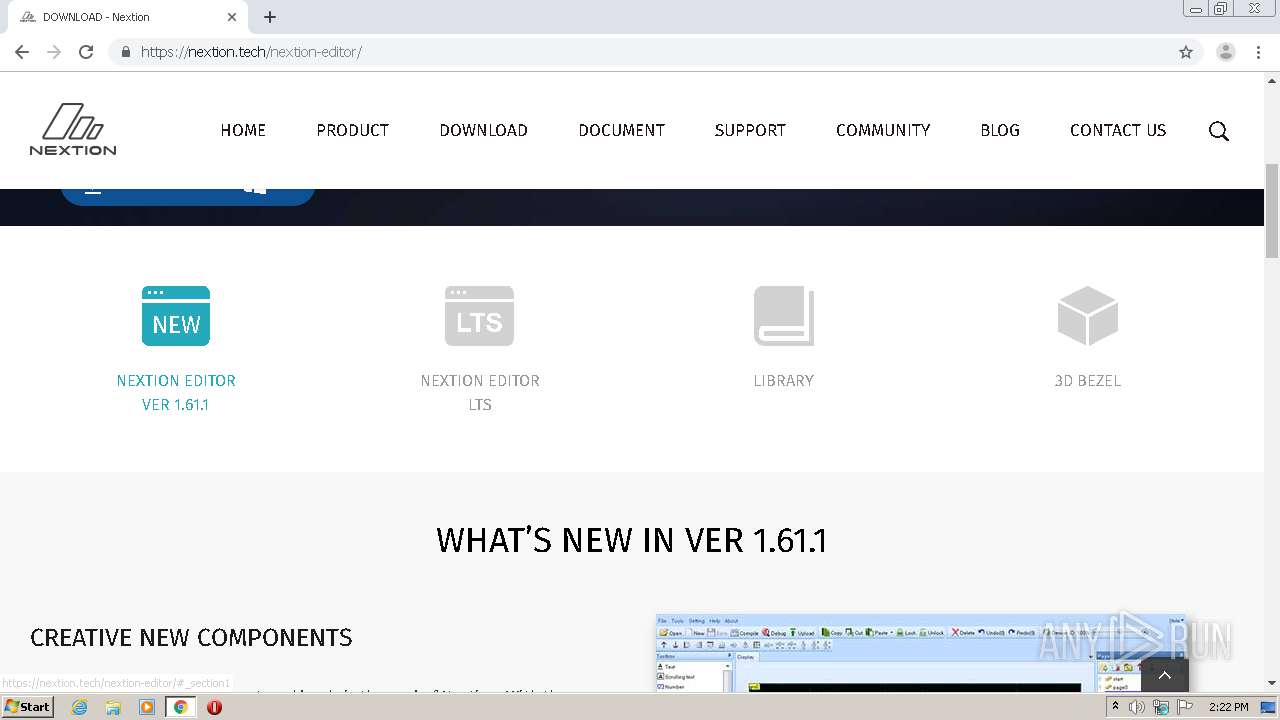Image resolution: width=1280 pixels, height=720 pixels.
Task: Reload the current page
Action: 86,52
